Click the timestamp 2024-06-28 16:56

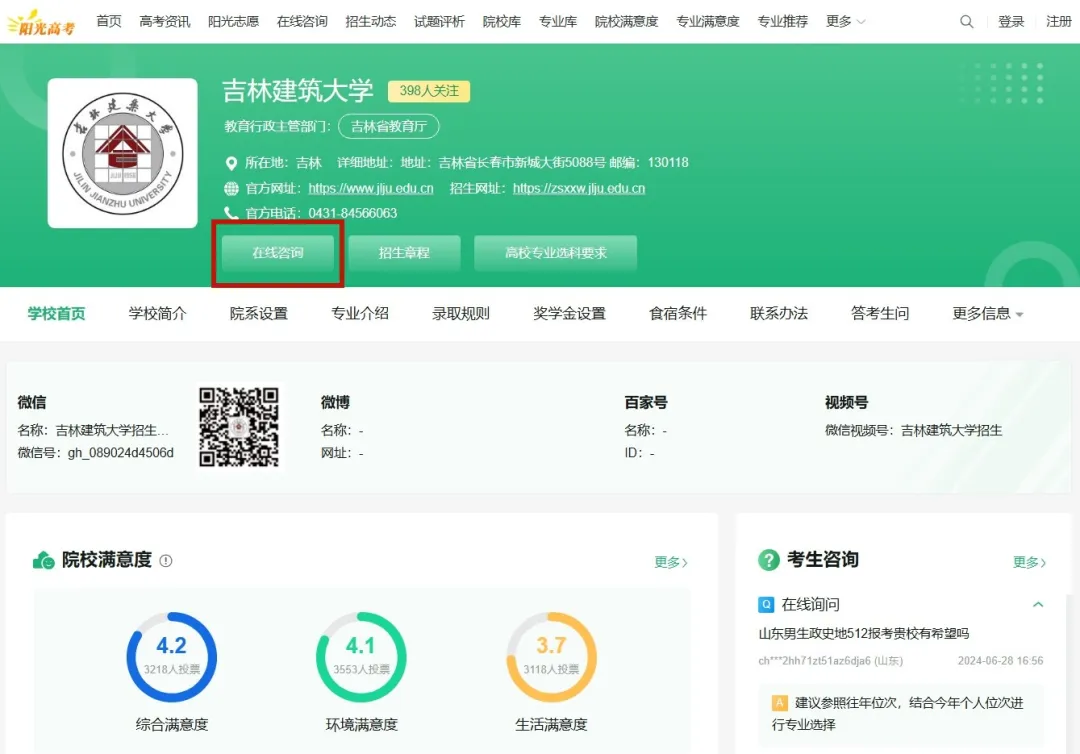tap(1000, 660)
